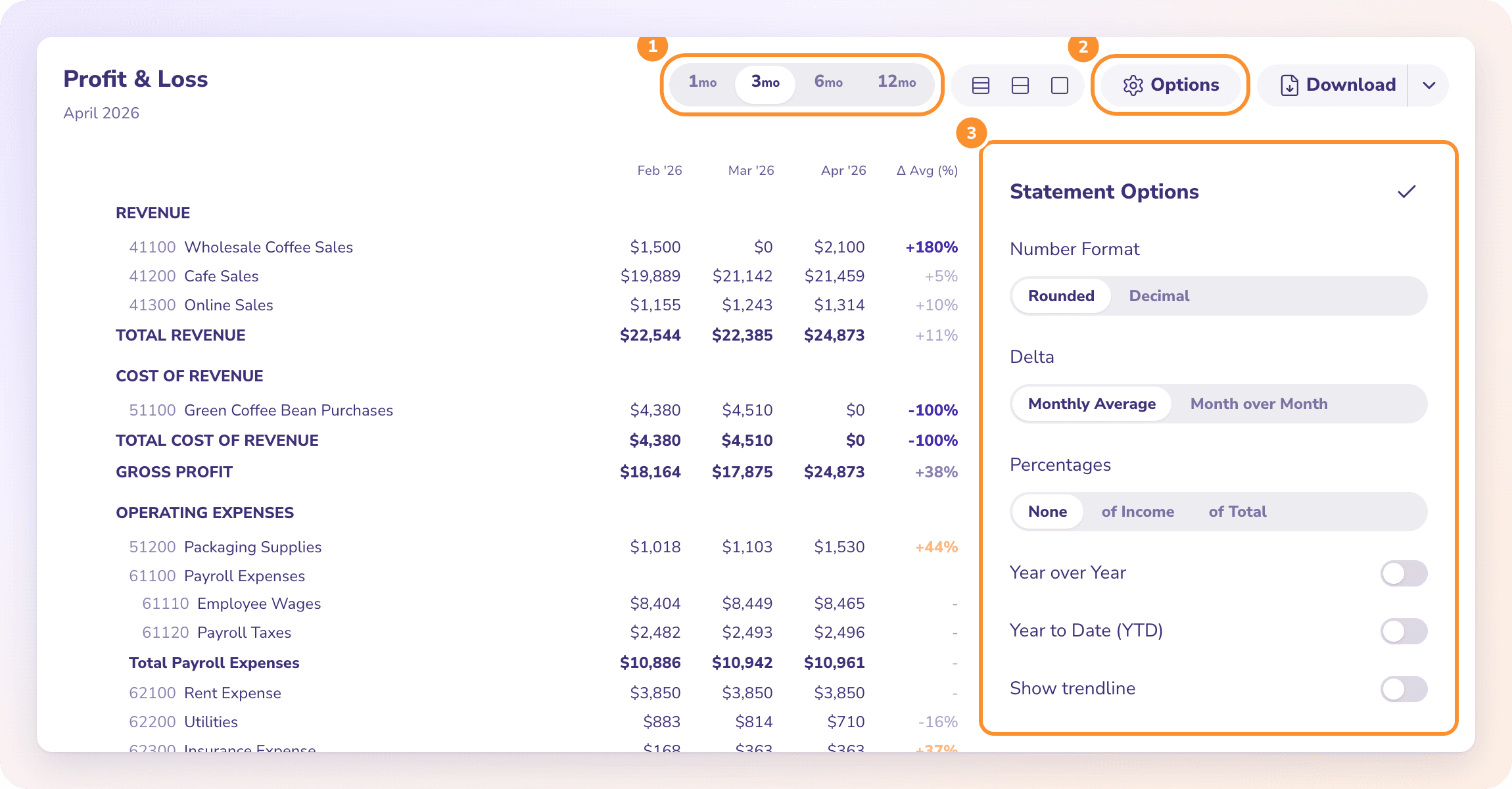Click the GROSS PROFIT row label
This screenshot has width=1512, height=789.
coord(174,472)
